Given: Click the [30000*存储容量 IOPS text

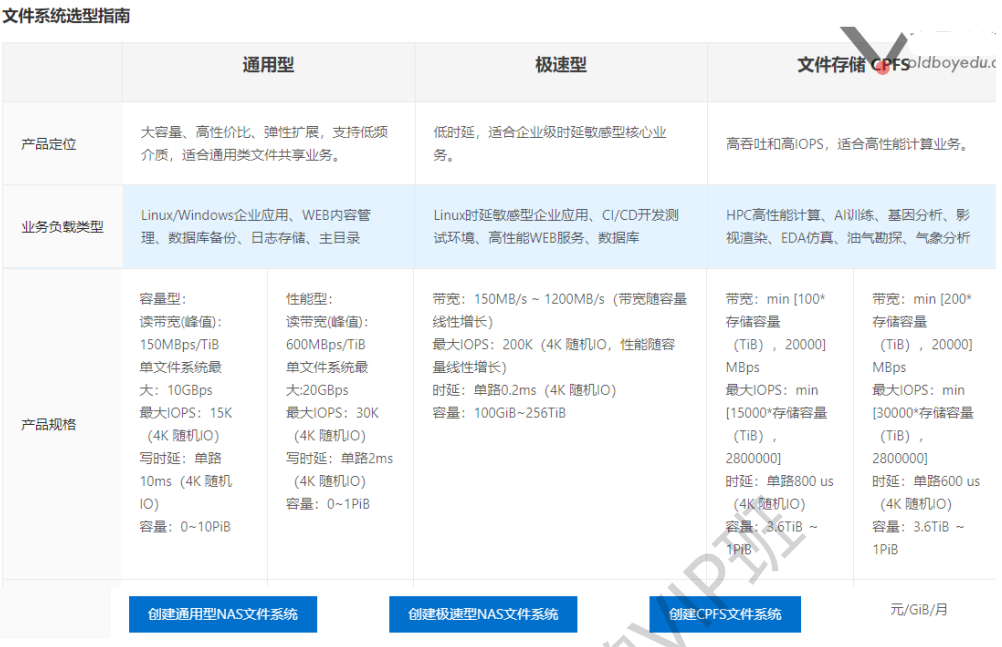Looking at the screenshot, I should pos(923,413).
